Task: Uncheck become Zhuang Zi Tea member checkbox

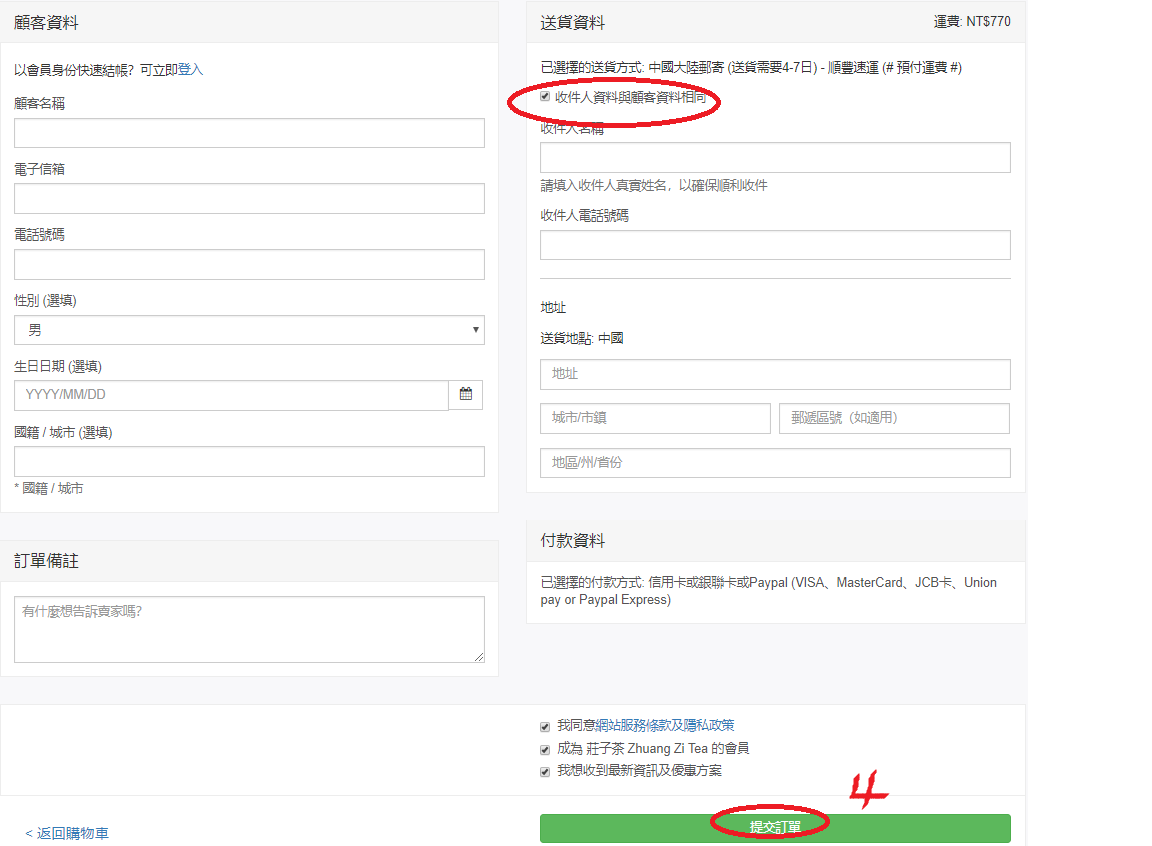Action: point(545,749)
